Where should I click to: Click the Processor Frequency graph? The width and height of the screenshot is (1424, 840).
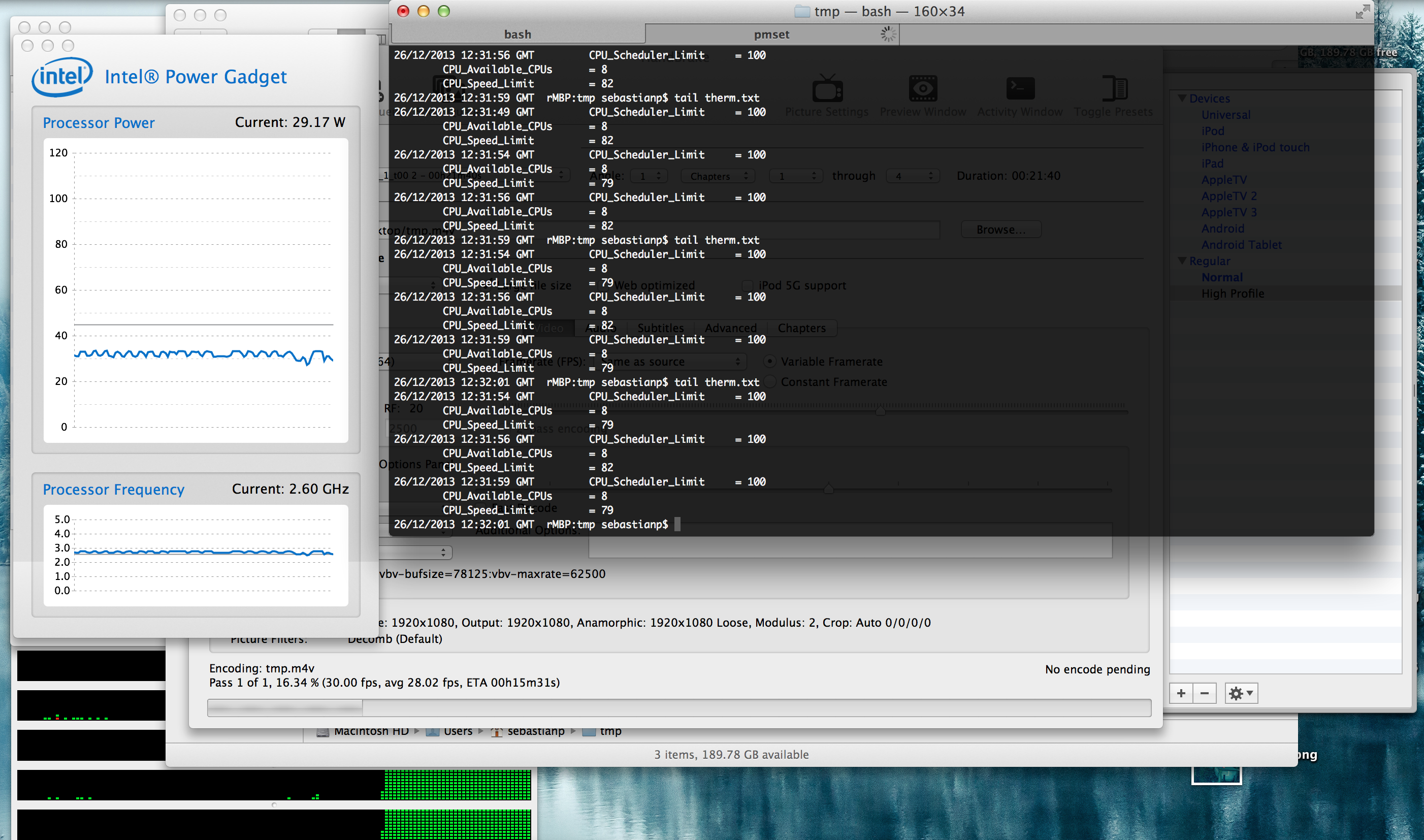click(196, 555)
